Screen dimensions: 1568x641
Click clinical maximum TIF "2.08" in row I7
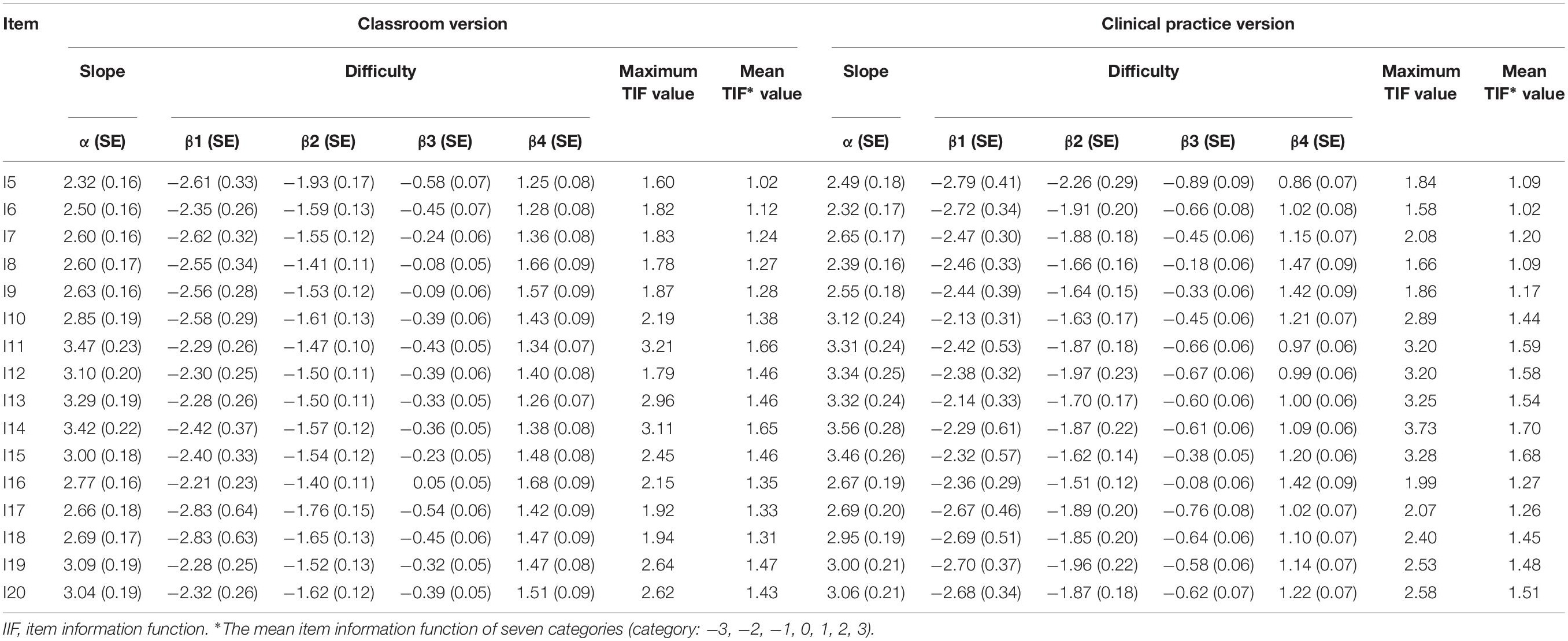[1421, 236]
